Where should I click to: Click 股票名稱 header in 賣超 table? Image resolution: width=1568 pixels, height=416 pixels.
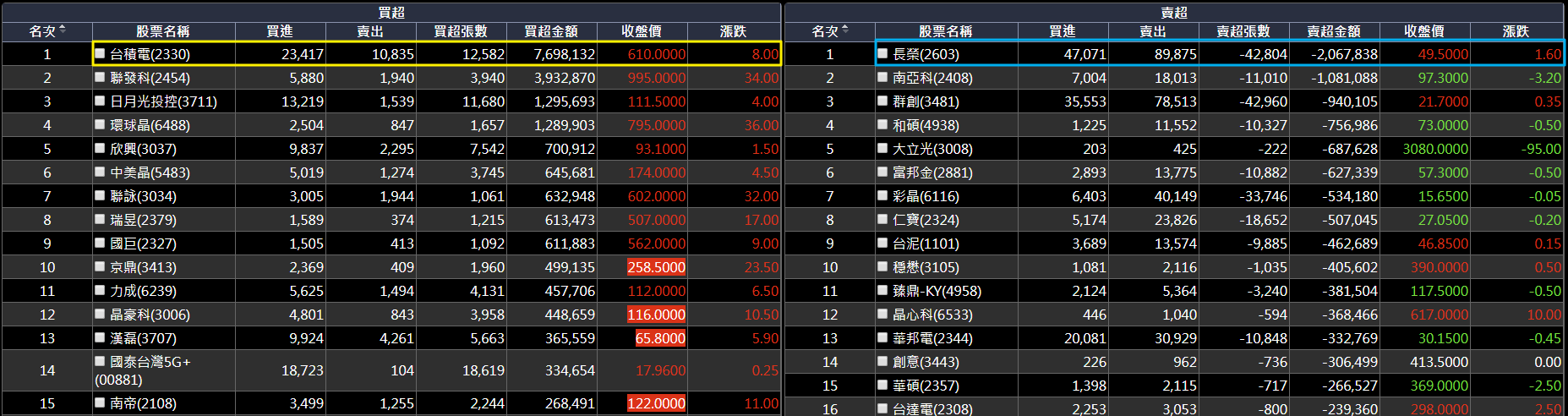[946, 31]
